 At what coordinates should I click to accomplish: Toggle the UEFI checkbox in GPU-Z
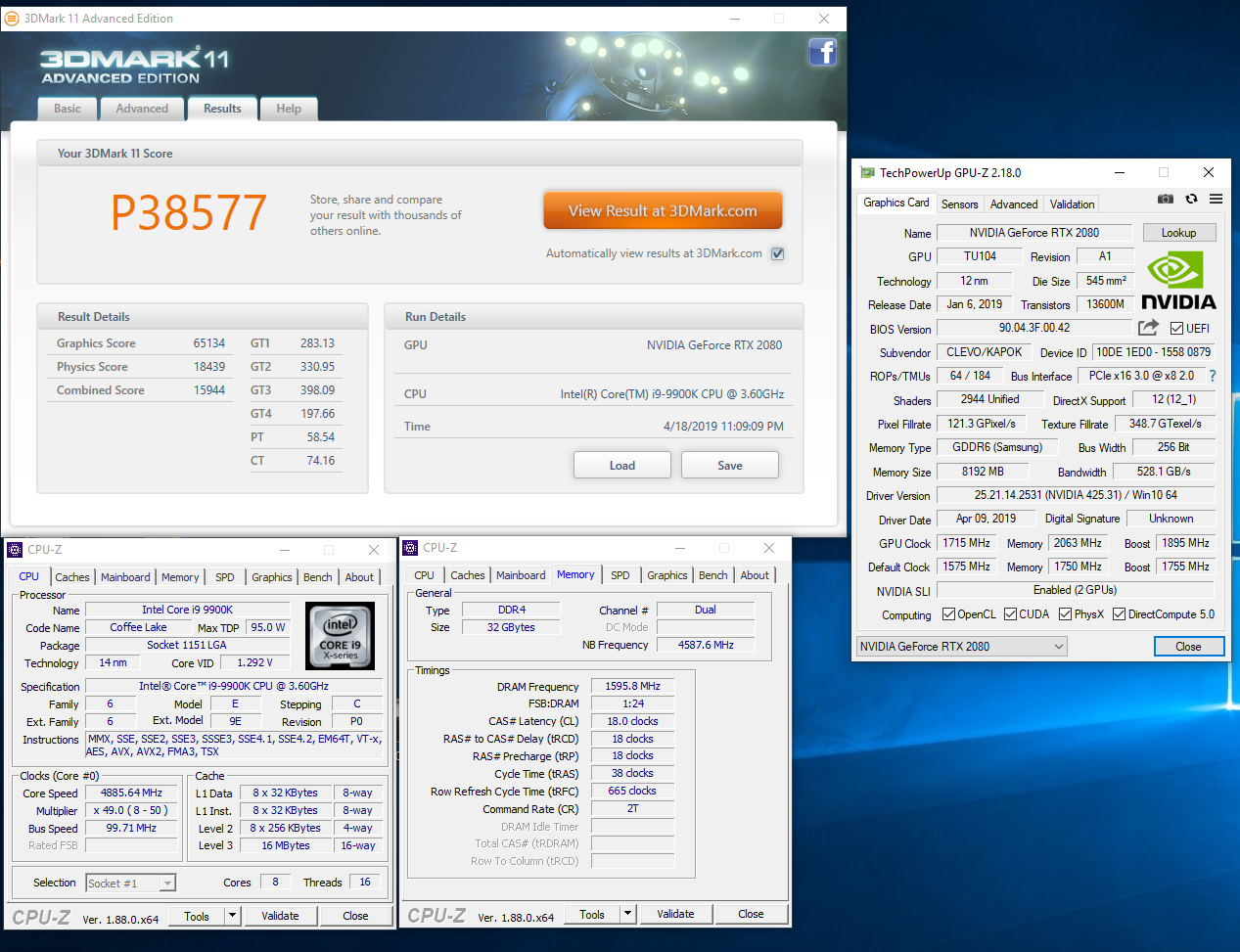(1176, 329)
